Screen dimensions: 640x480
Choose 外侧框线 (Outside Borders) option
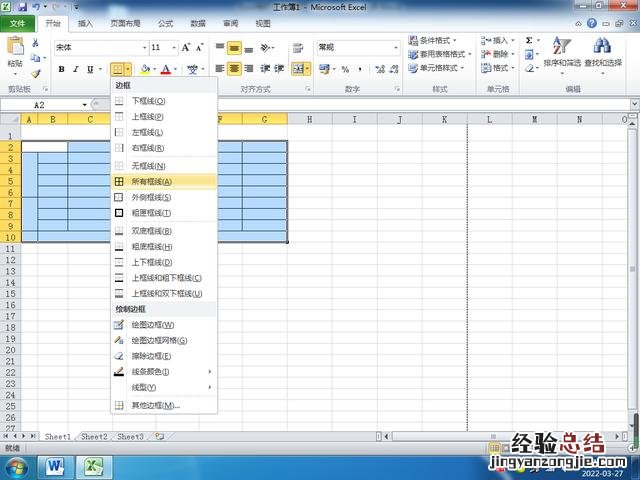point(152,197)
